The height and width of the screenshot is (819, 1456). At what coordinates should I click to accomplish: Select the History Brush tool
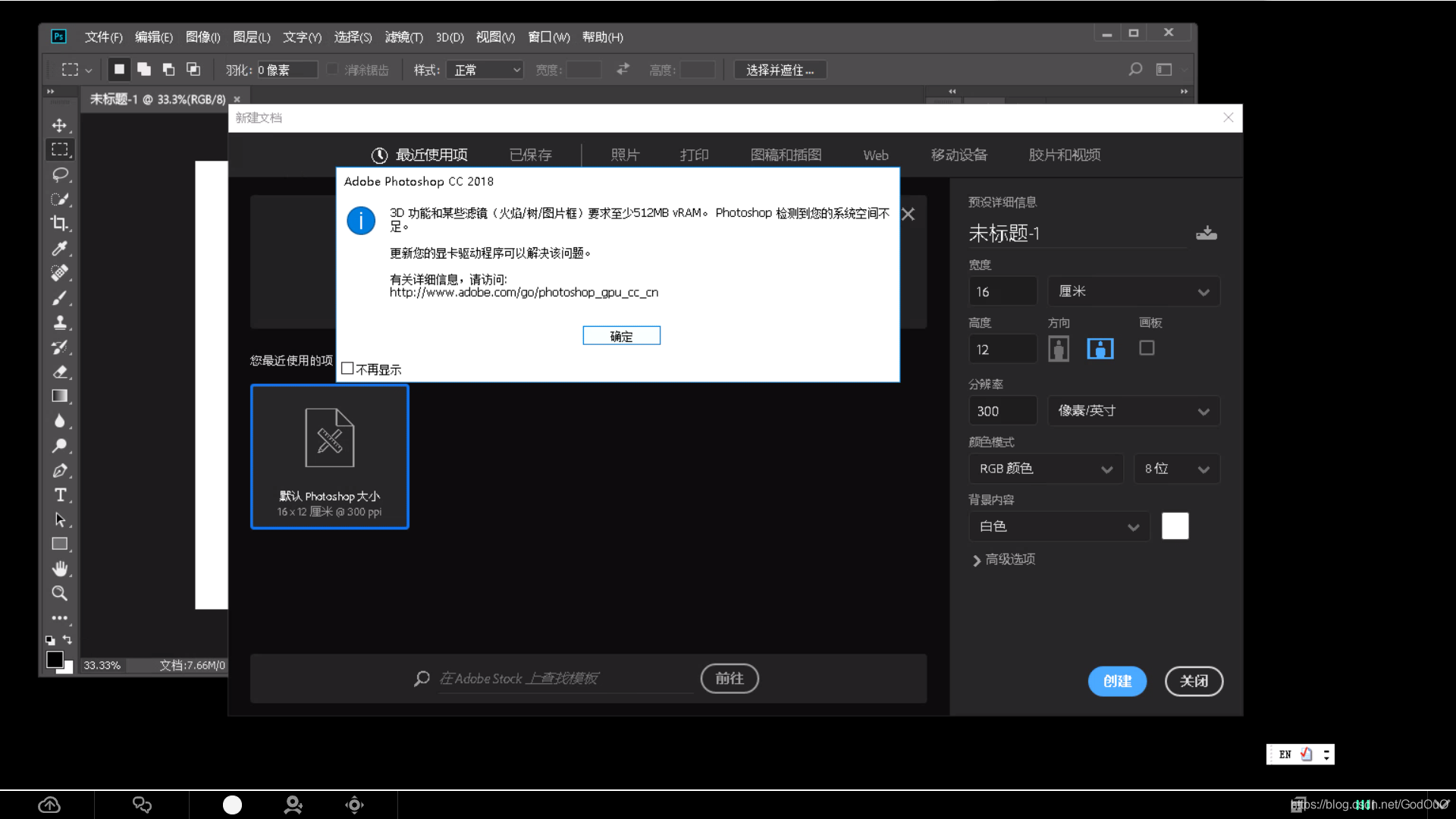pyautogui.click(x=59, y=347)
